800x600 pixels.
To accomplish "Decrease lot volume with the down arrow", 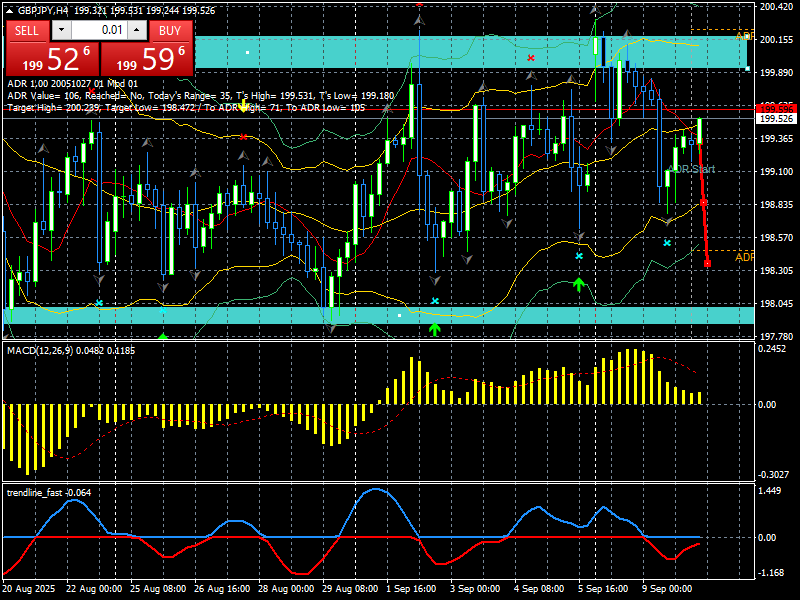I will click(x=61, y=30).
